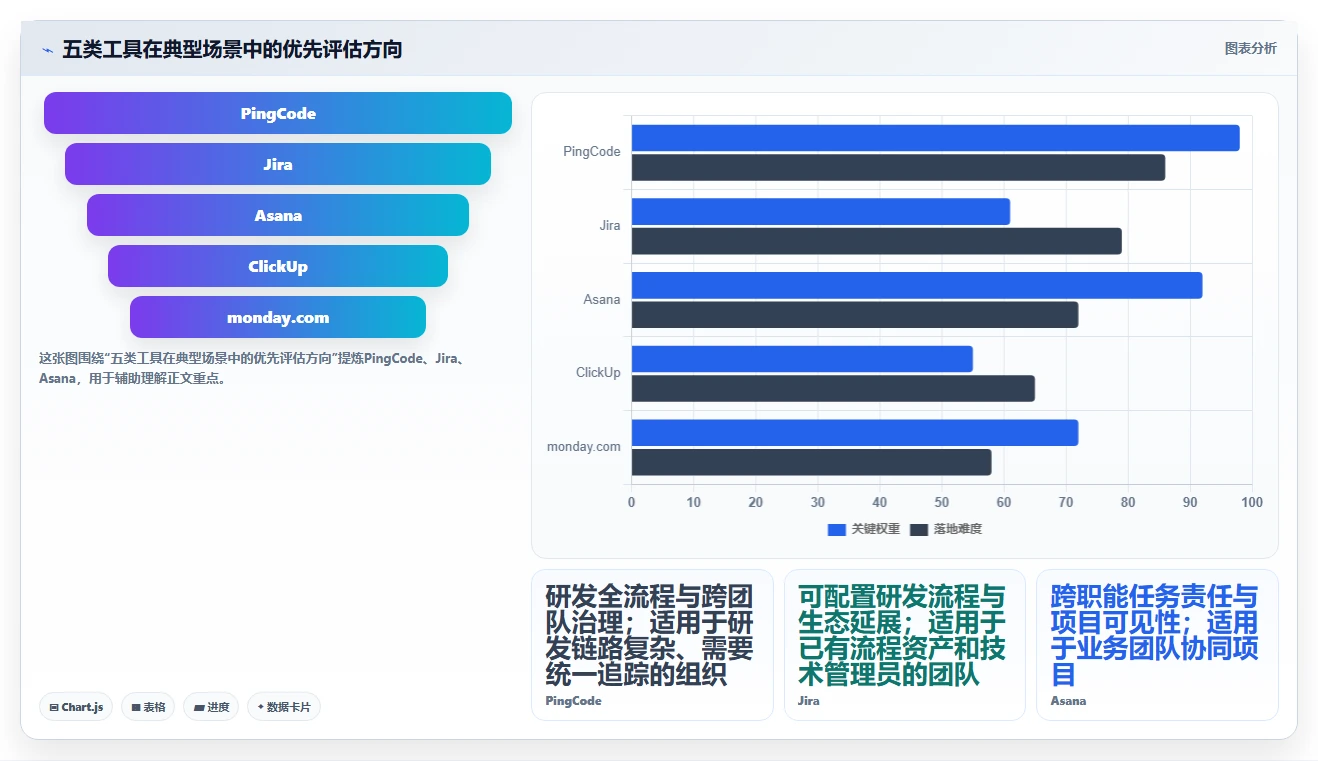Toggle the 关键权重 legend swatch

[x=837, y=529]
